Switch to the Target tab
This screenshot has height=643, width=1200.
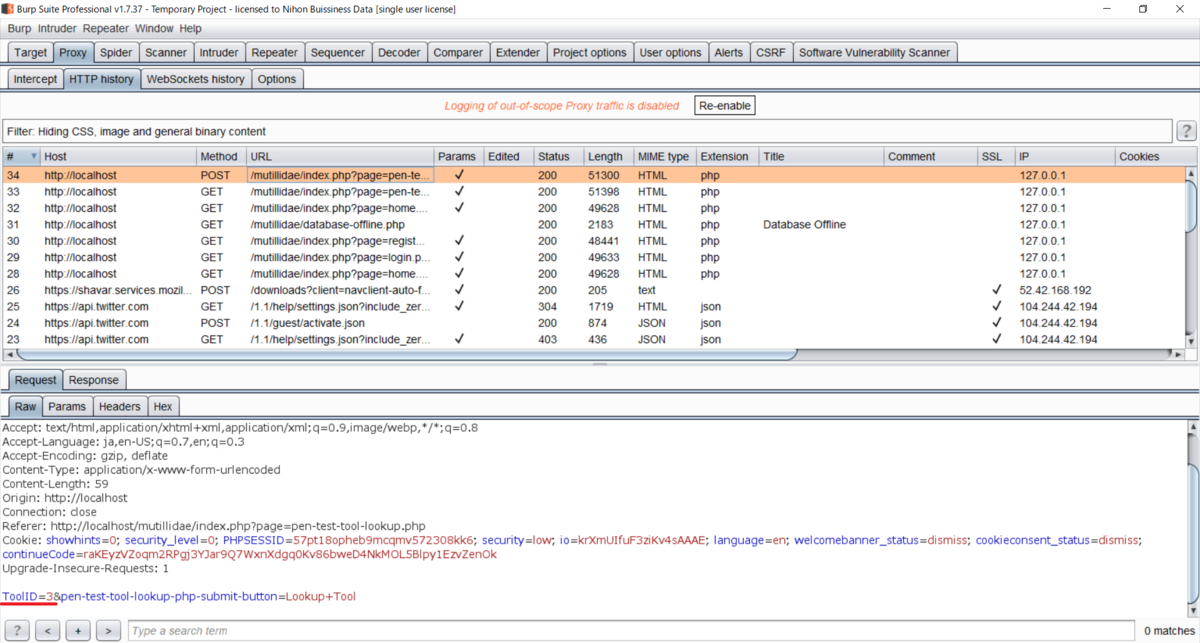30,53
